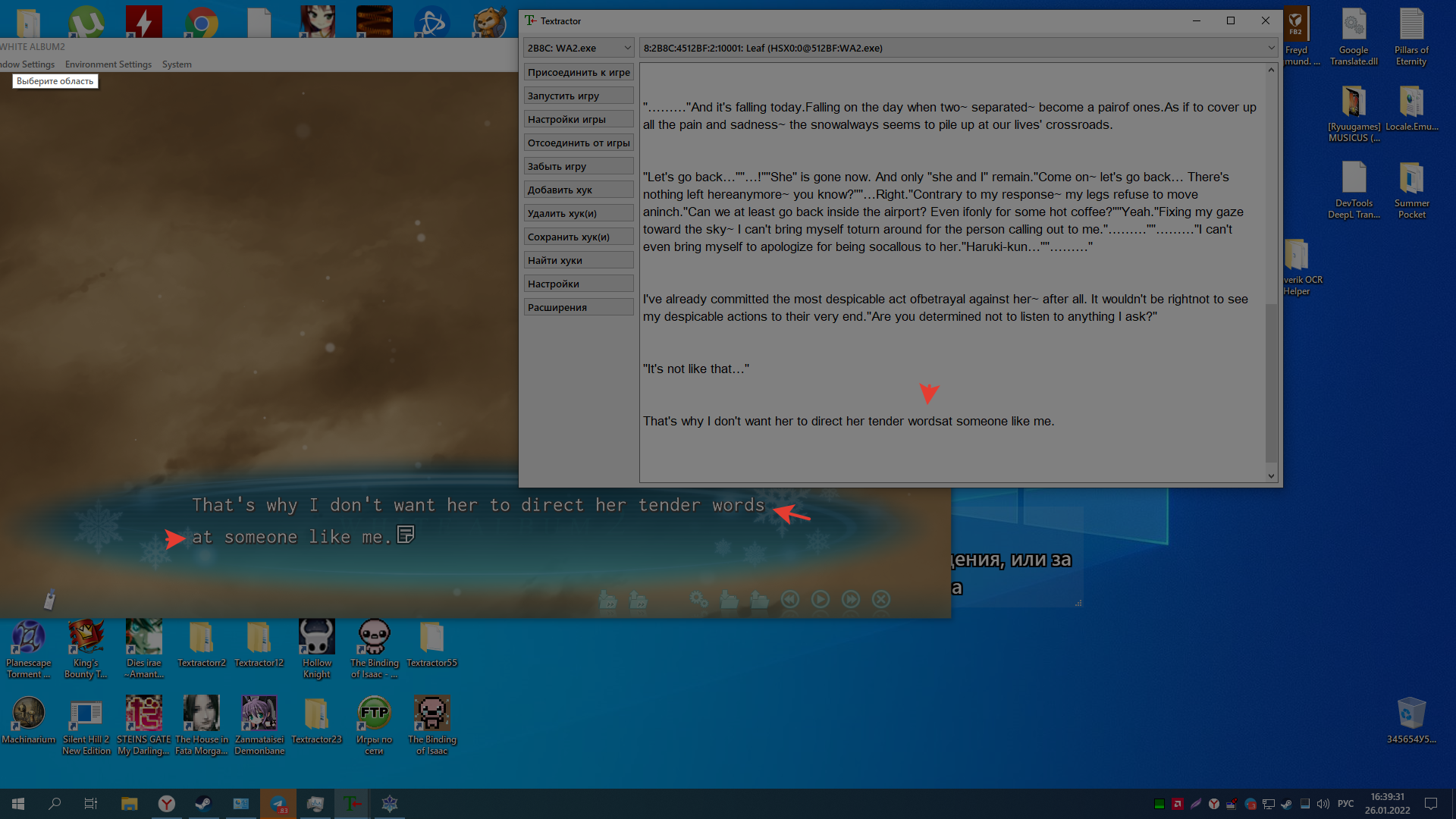Click the quick save folder icon in game
Viewport: 1456px width, 819px height.
pyautogui.click(x=607, y=599)
